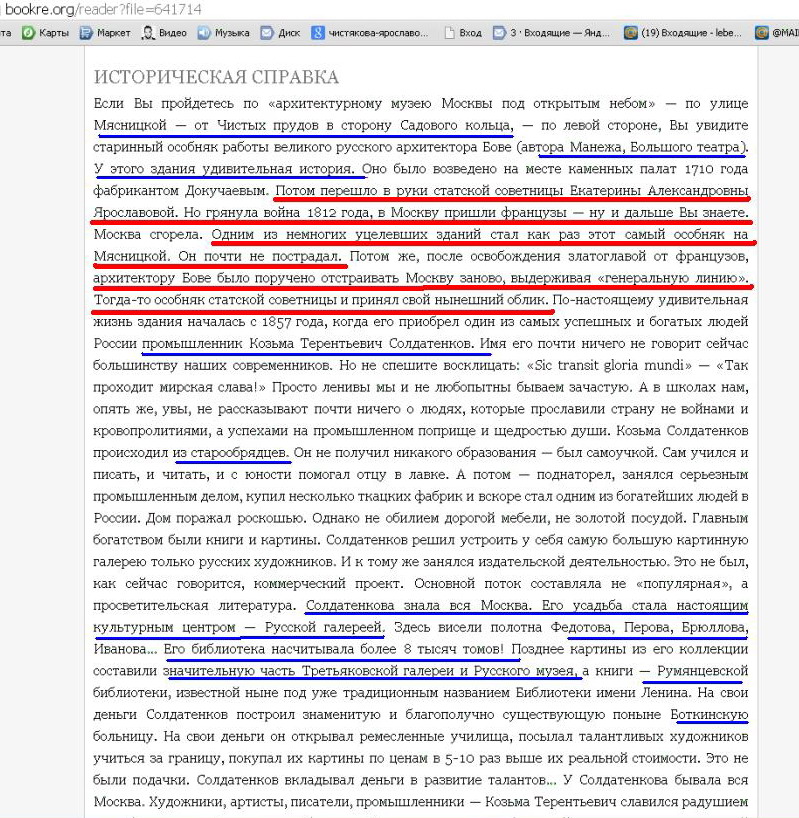
Task: Click the Карты bookmark label
Action: tap(54, 33)
